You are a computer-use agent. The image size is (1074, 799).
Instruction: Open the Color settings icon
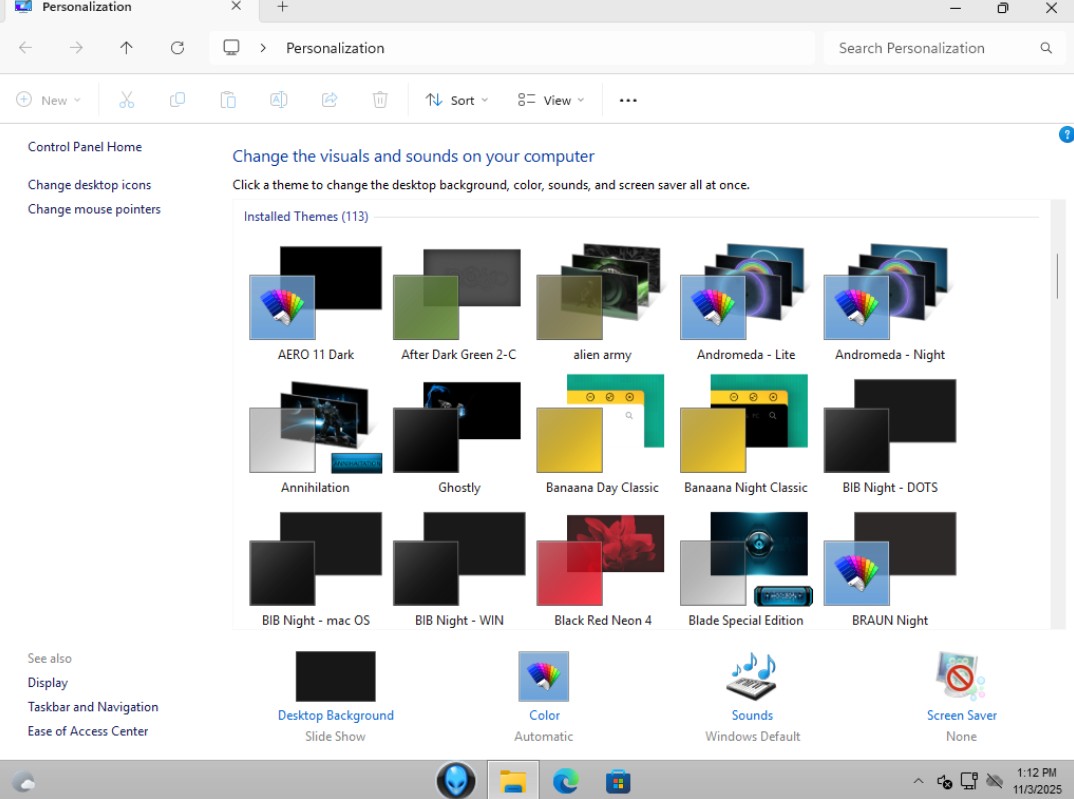543,677
